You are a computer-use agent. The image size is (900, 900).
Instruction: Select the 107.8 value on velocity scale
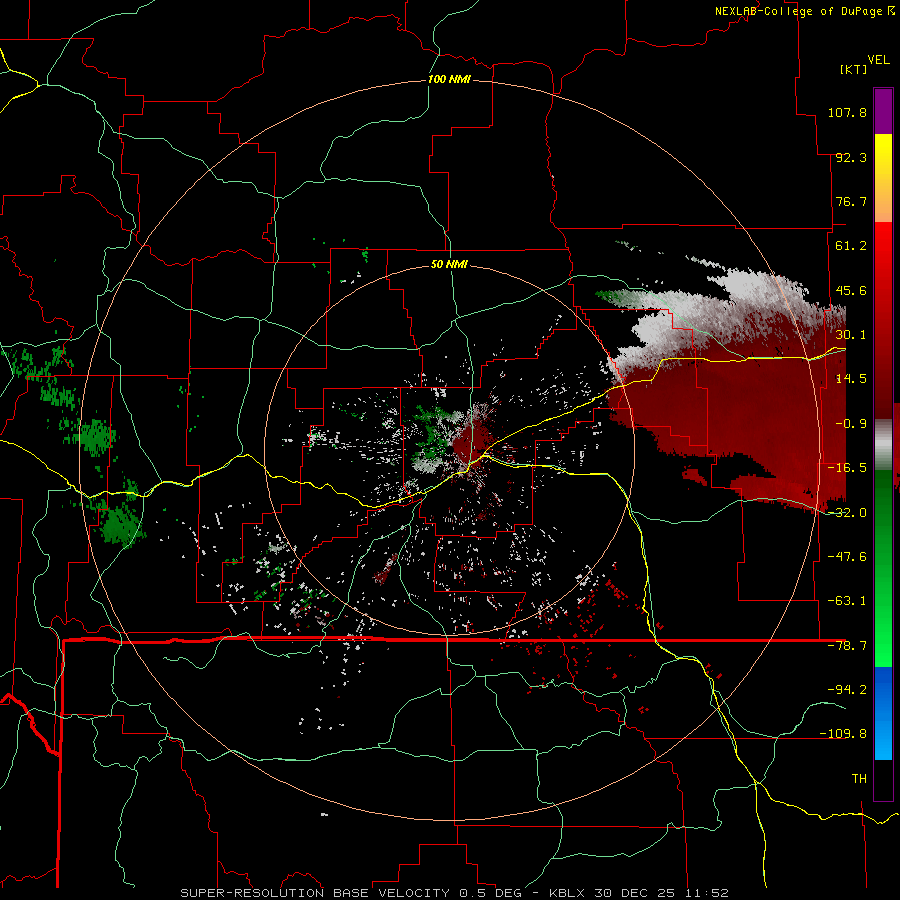(847, 112)
